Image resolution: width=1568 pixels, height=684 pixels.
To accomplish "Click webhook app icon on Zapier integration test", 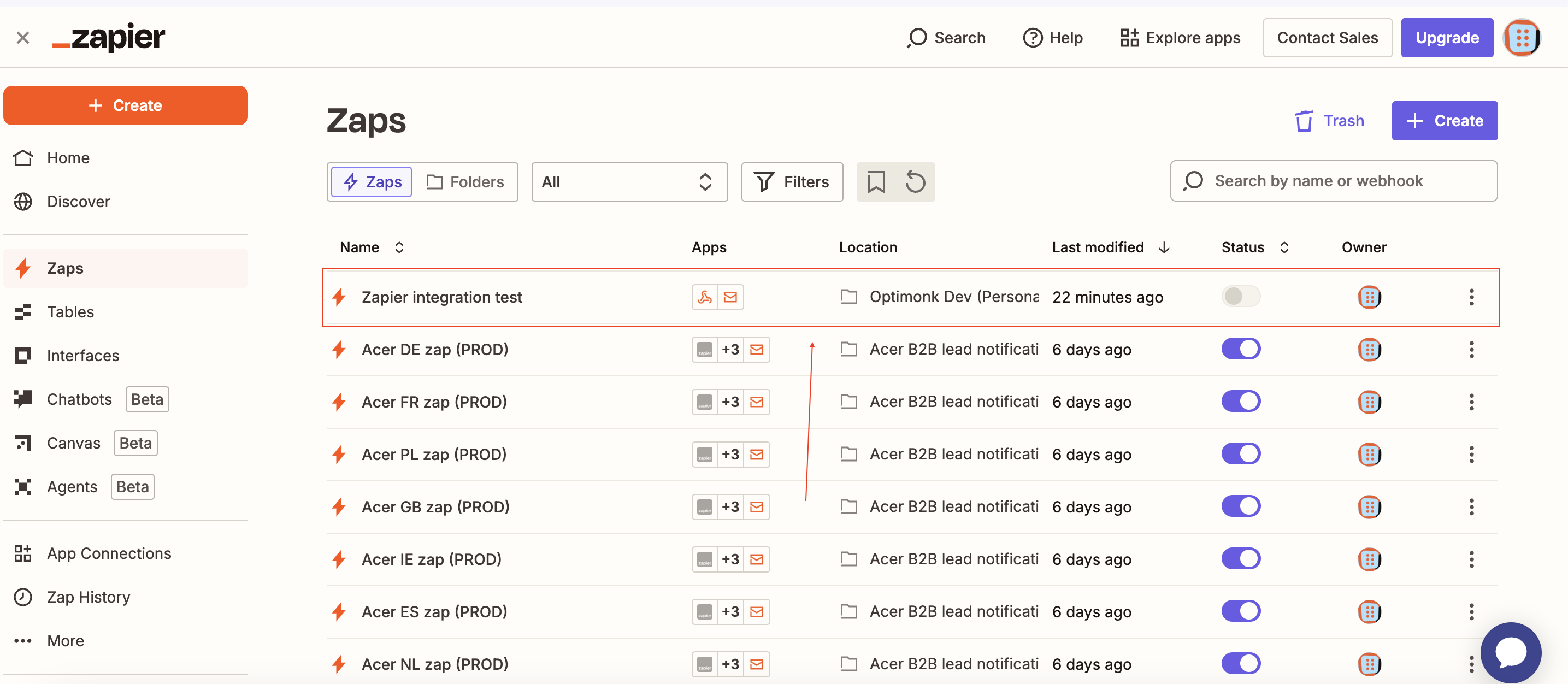I will (x=705, y=297).
